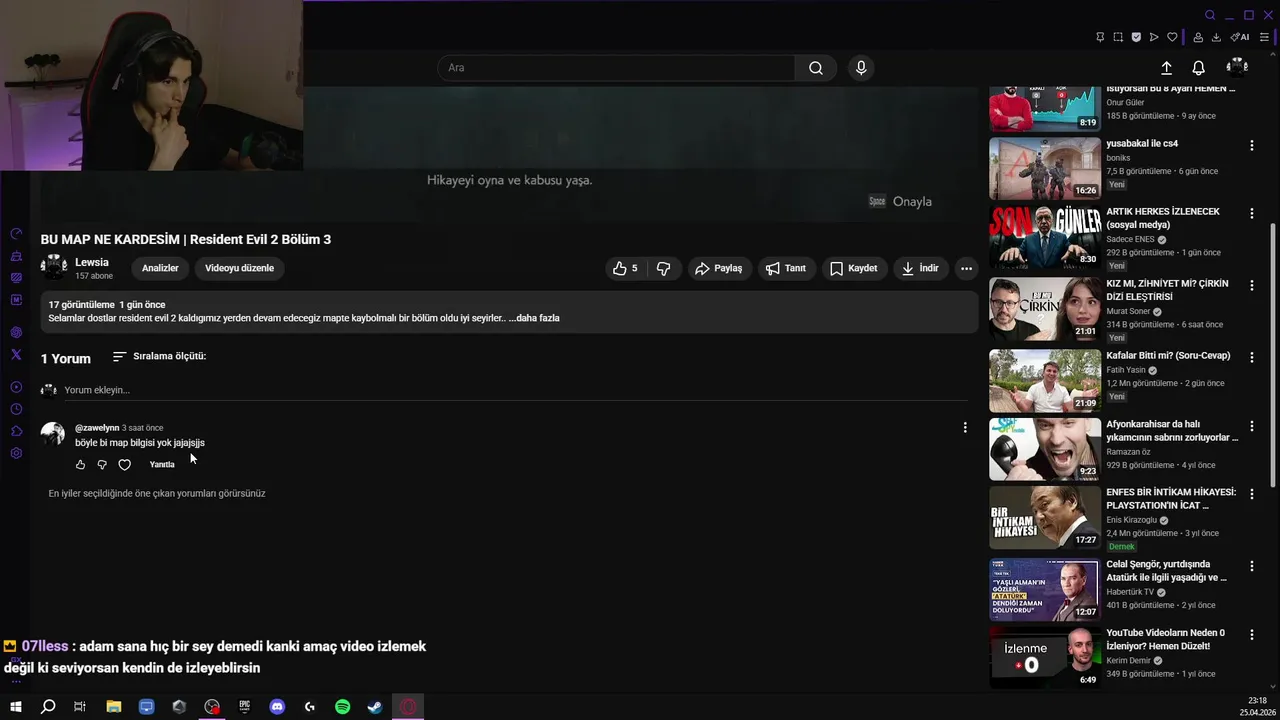
Task: Add page to bookmarks heart icon
Action: click(1172, 37)
